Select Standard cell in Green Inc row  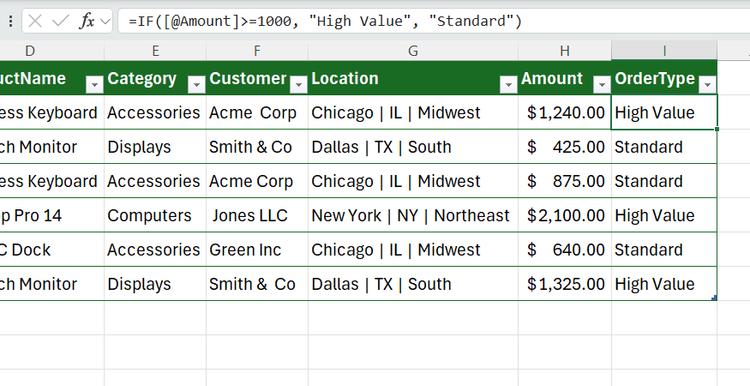click(664, 250)
